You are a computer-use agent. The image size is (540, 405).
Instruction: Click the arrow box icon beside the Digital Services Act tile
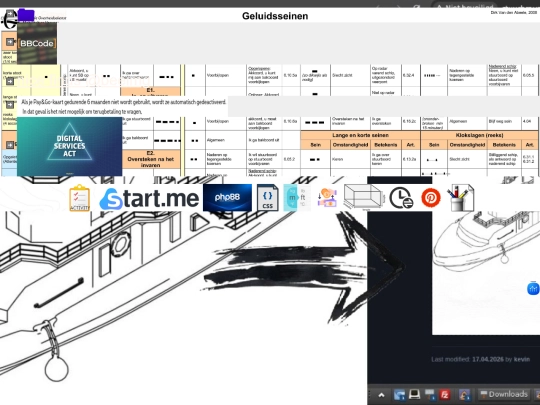10,145
